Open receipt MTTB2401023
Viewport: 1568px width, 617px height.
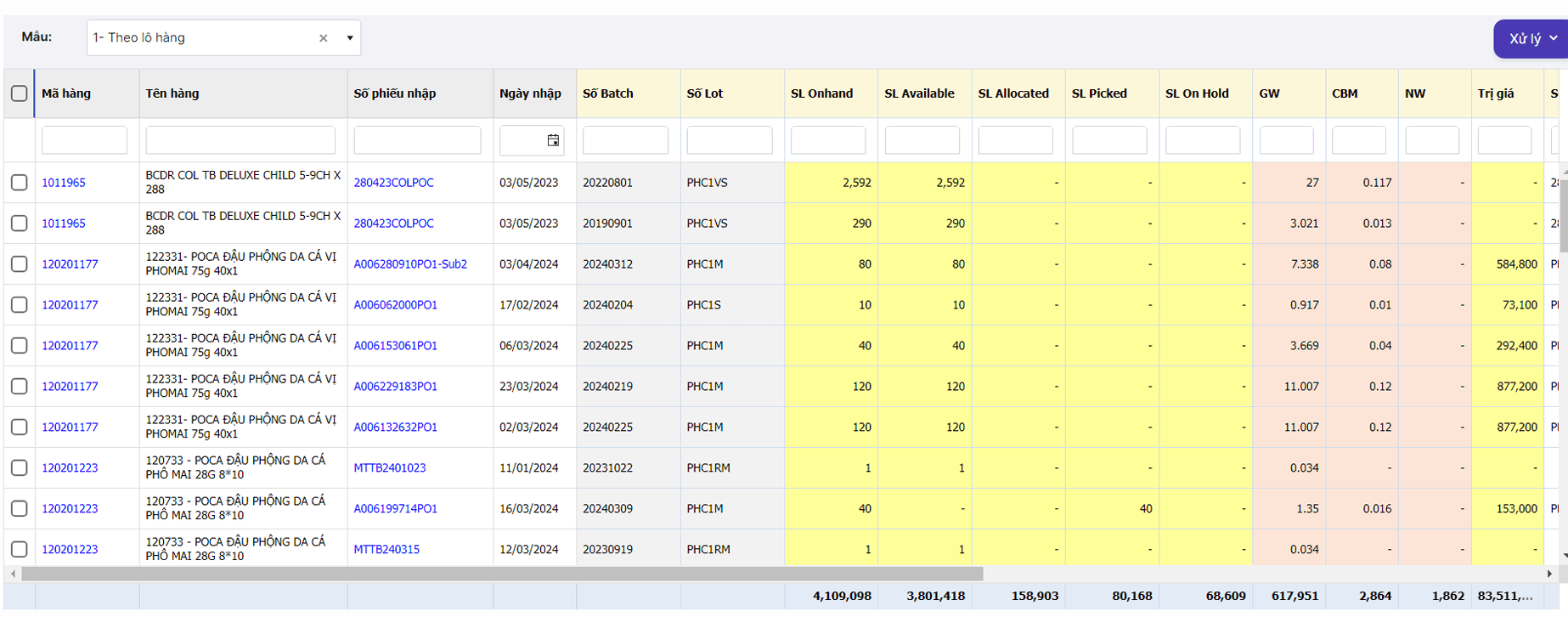pos(390,468)
